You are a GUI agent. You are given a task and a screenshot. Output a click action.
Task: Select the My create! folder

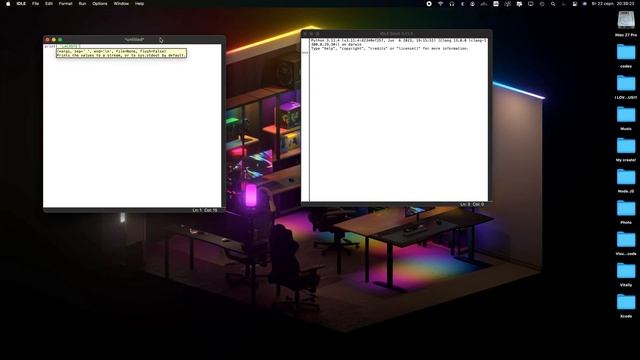(626, 146)
